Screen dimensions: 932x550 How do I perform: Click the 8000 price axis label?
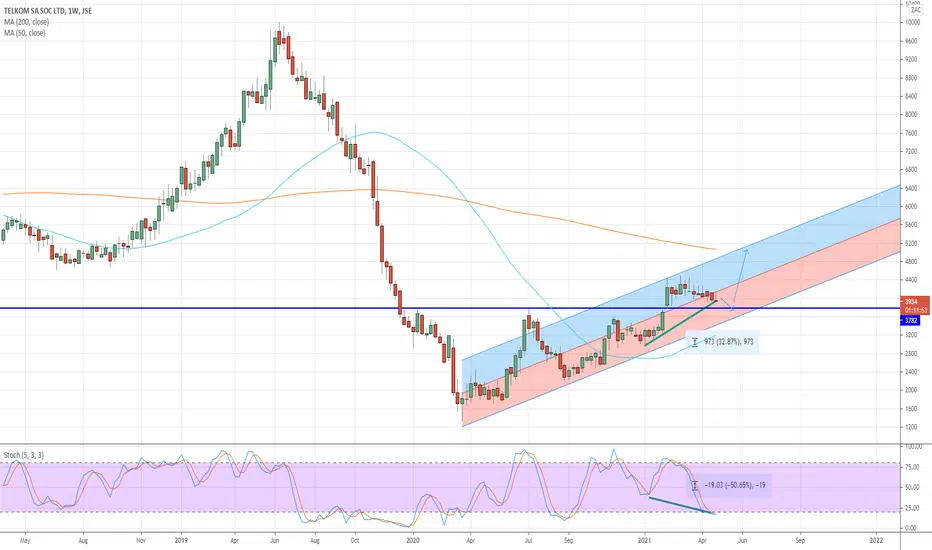coord(911,115)
